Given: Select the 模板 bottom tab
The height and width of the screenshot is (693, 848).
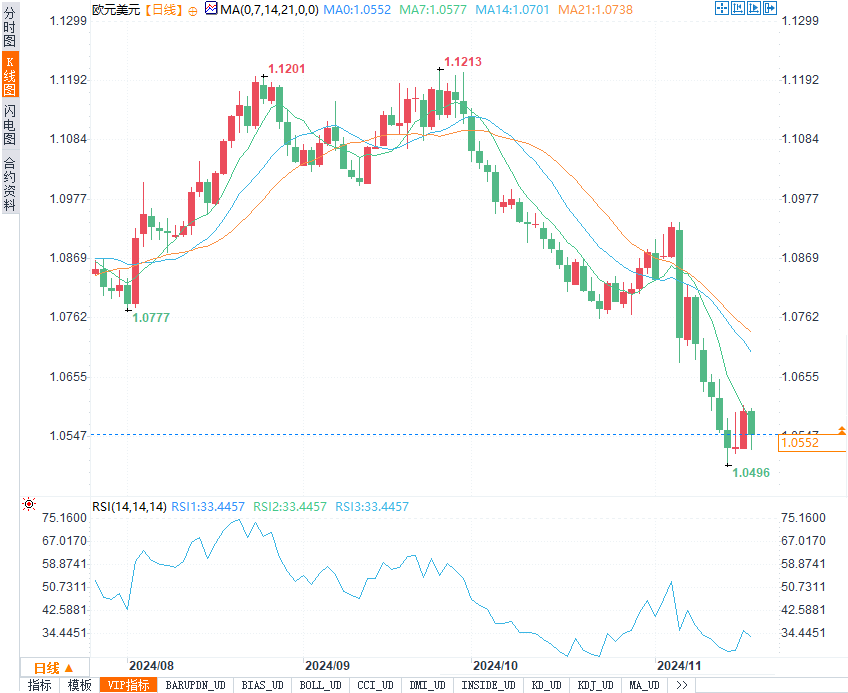Looking at the screenshot, I should click(79, 685).
